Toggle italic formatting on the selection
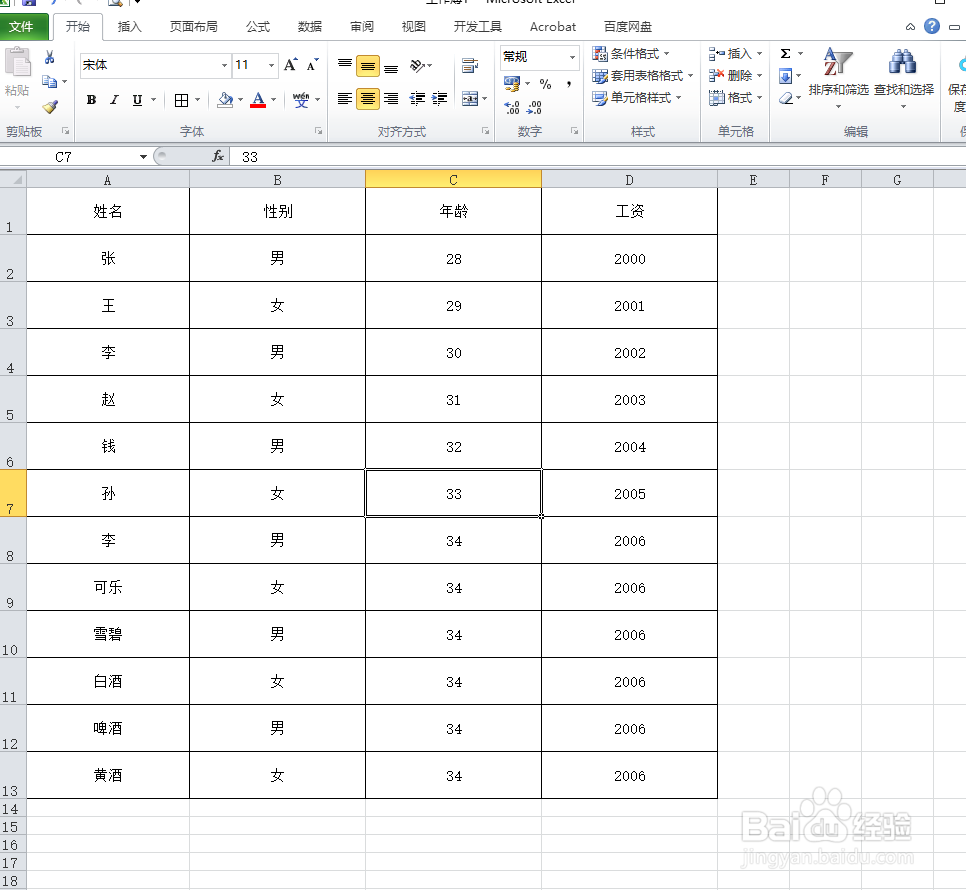Viewport: 966px width, 890px height. pyautogui.click(x=113, y=100)
